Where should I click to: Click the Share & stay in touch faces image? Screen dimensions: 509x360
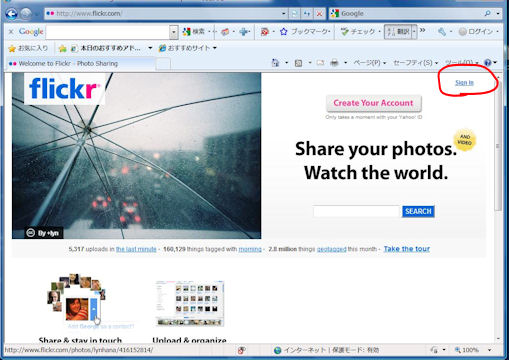(77, 299)
